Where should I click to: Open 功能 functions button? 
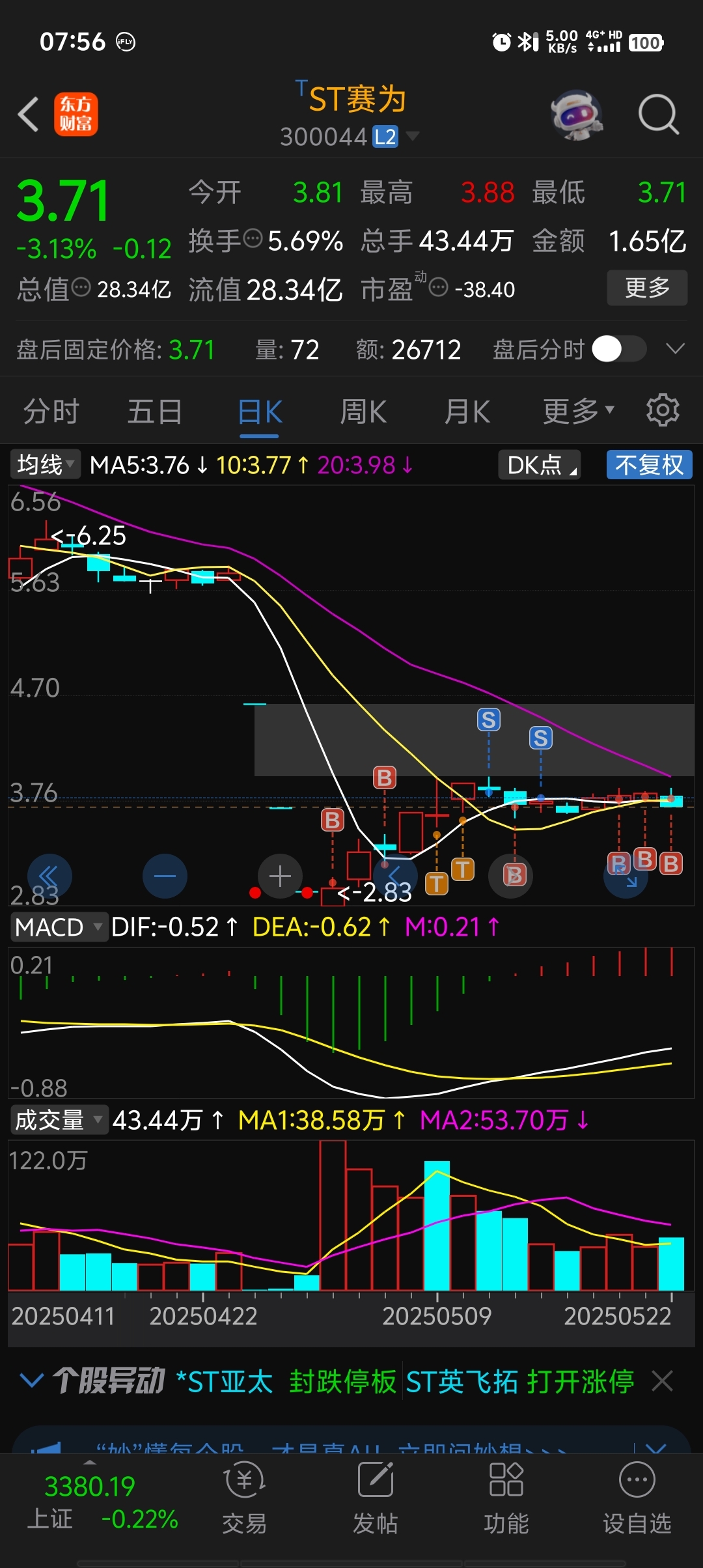point(506,1498)
